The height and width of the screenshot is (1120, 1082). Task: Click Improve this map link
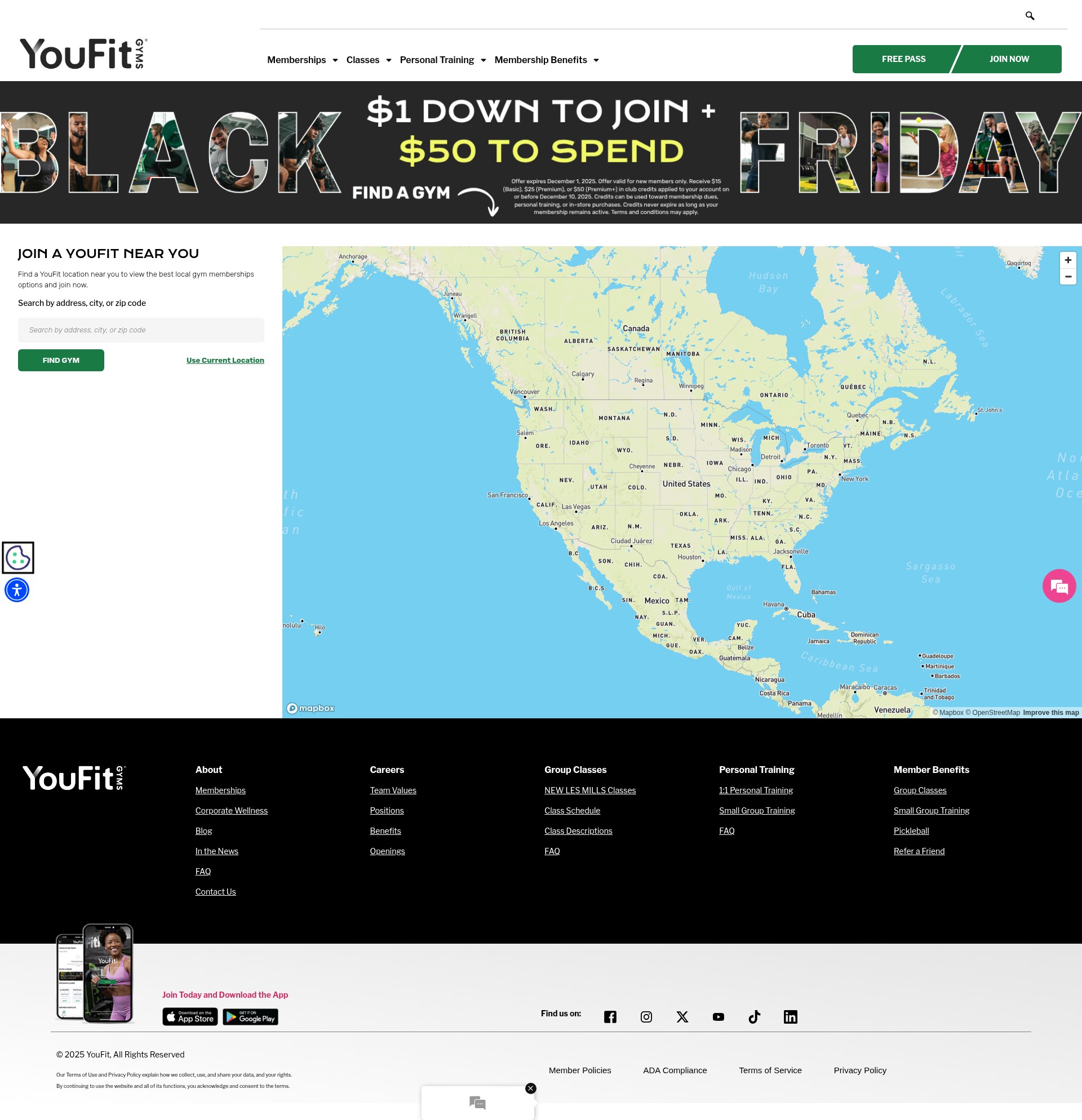1050,713
